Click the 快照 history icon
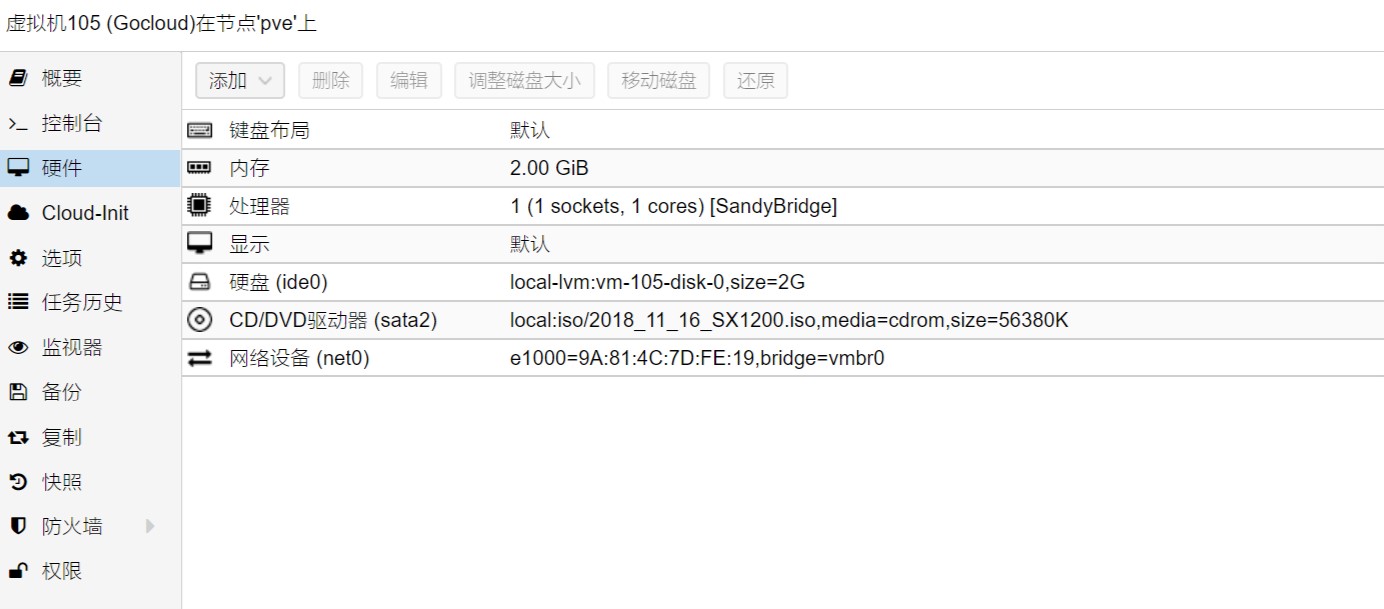This screenshot has height=609, width=1384. coord(18,482)
